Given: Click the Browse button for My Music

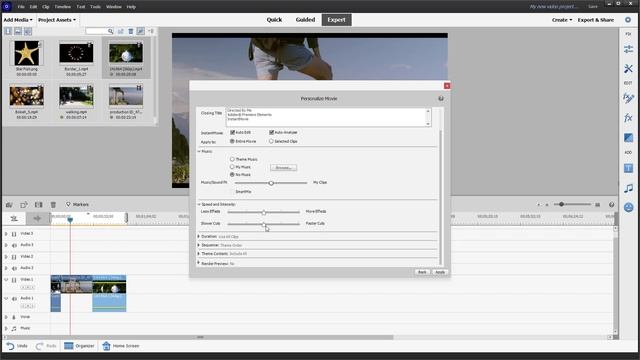Looking at the screenshot, I should coord(283,167).
